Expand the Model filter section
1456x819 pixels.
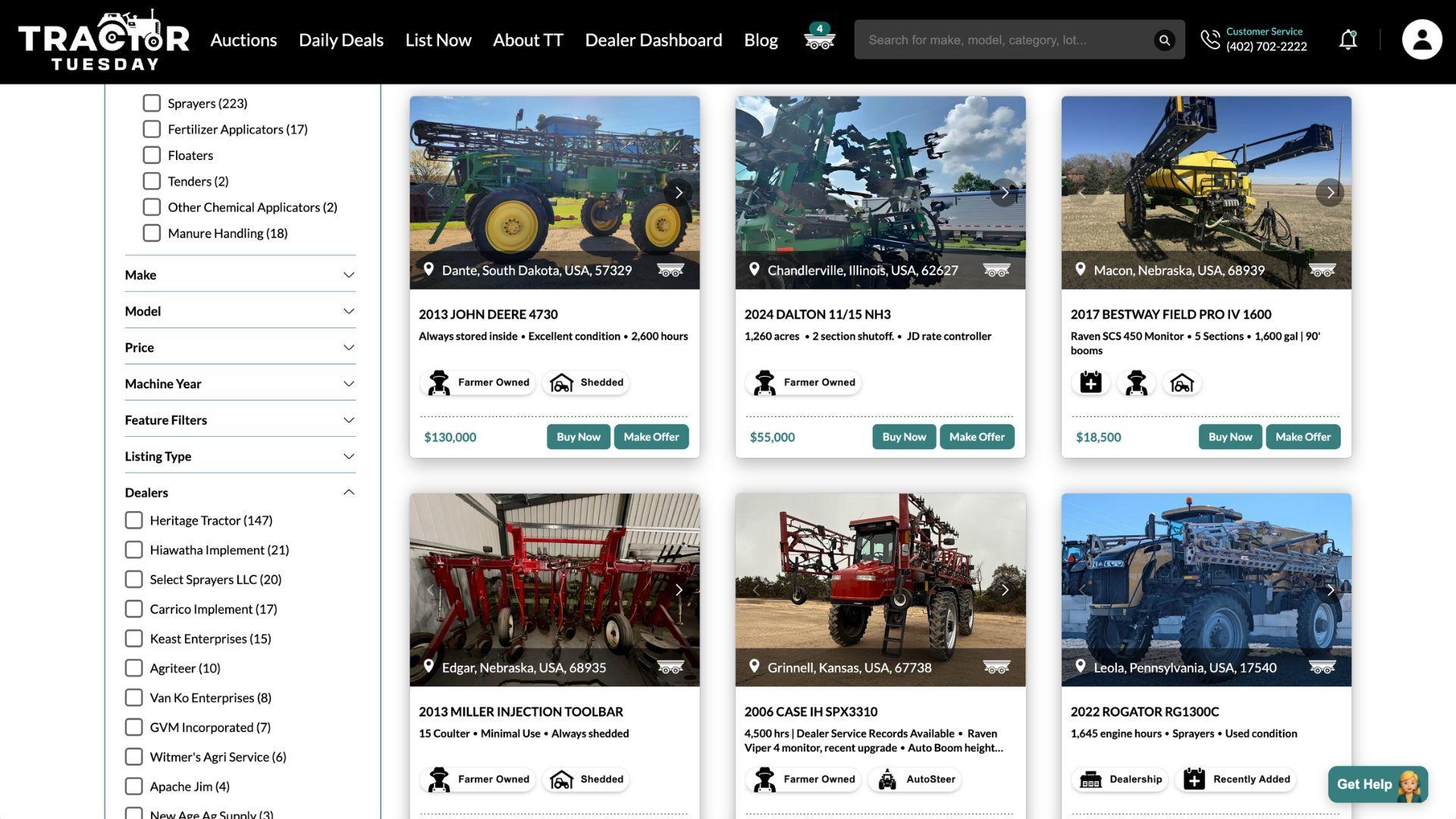pyautogui.click(x=240, y=311)
